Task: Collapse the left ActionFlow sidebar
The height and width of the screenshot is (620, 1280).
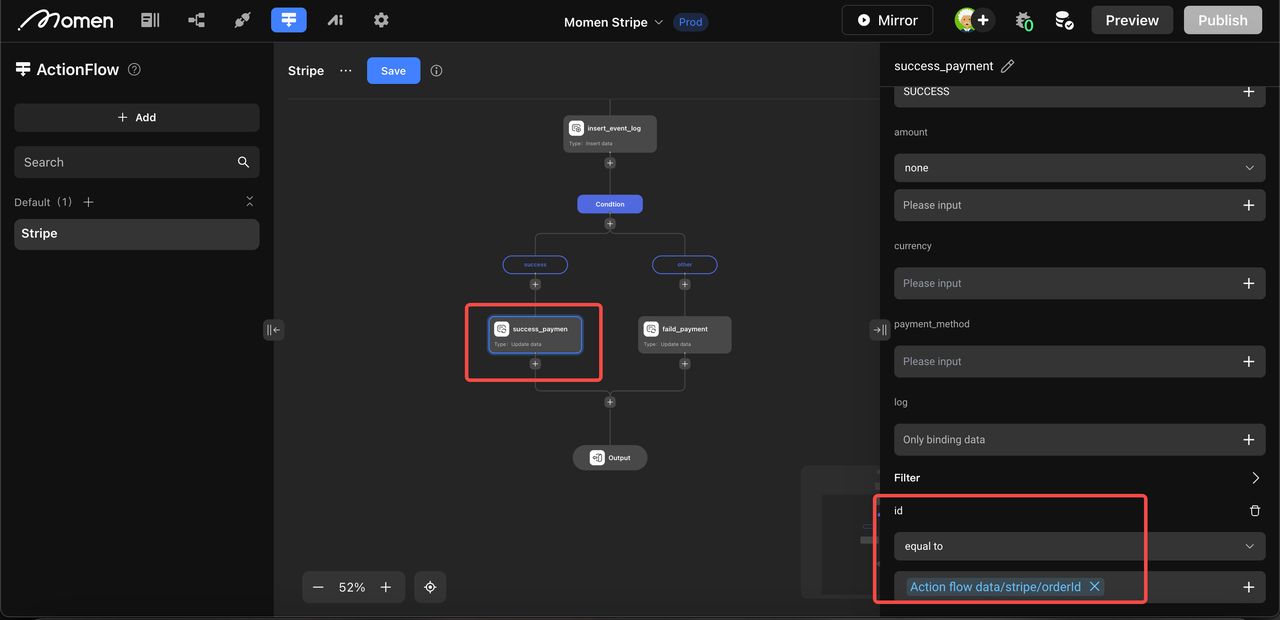Action: pos(273,330)
